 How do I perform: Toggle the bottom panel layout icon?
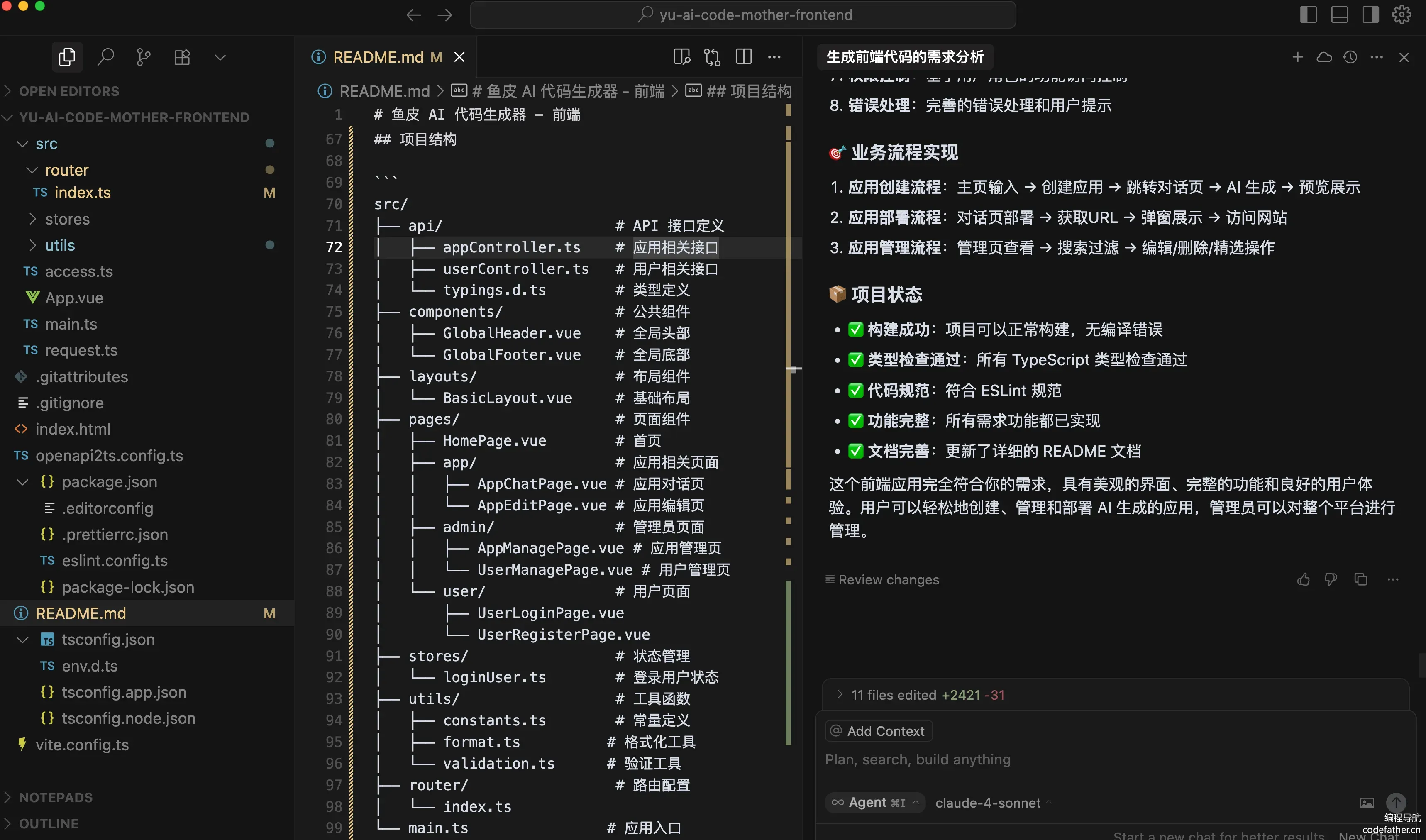[x=1339, y=15]
